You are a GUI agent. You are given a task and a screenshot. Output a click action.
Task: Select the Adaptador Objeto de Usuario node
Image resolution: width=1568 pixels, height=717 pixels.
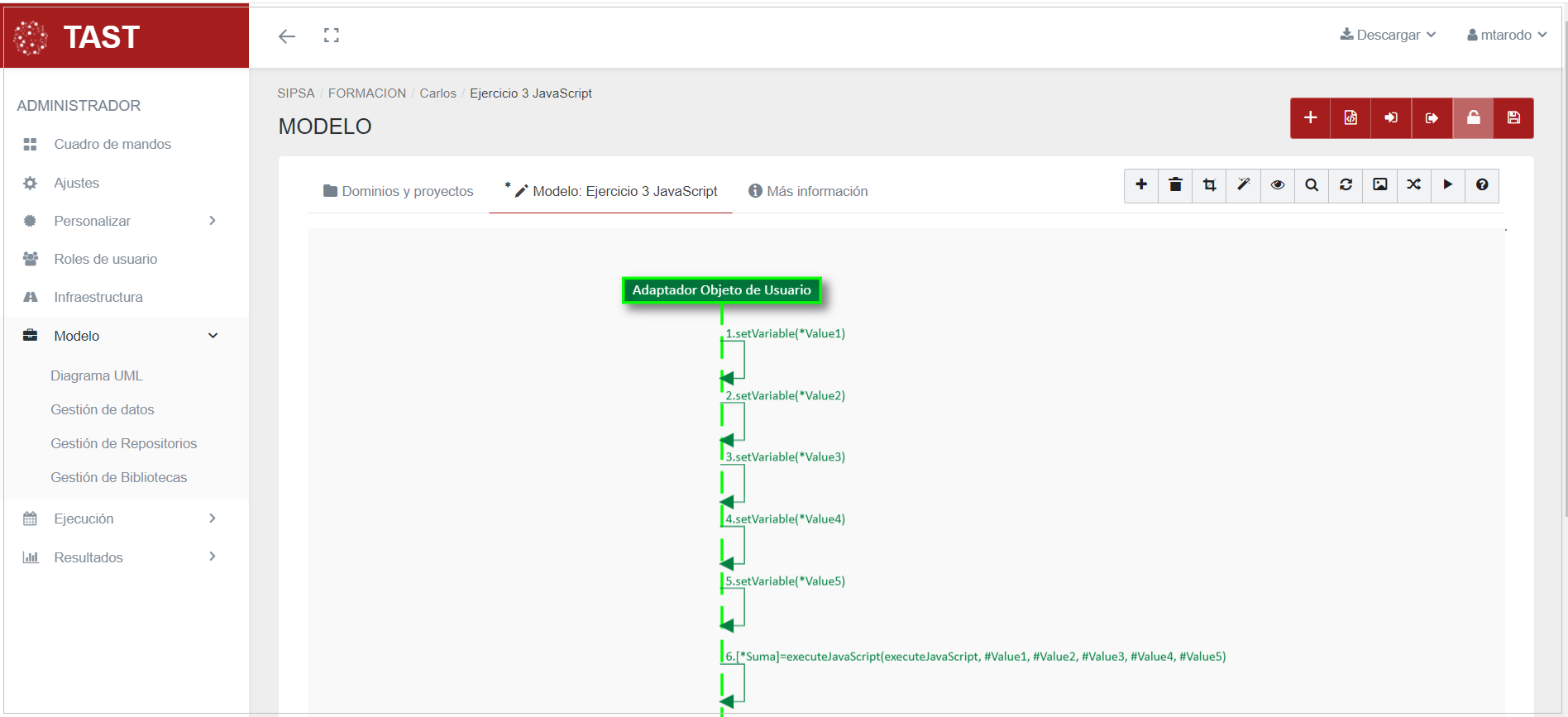click(721, 290)
